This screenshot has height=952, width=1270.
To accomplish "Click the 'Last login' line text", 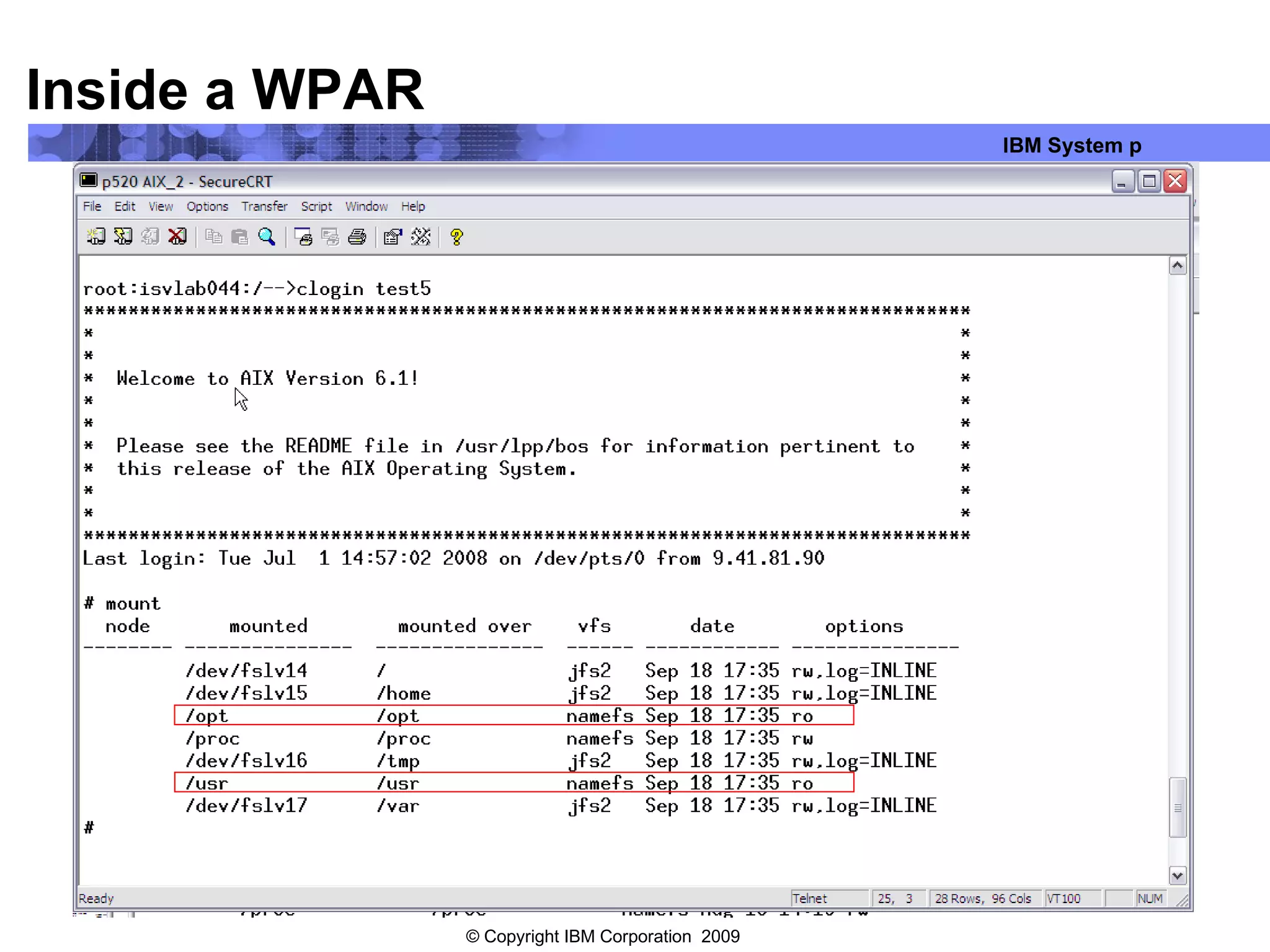I will click(x=453, y=558).
